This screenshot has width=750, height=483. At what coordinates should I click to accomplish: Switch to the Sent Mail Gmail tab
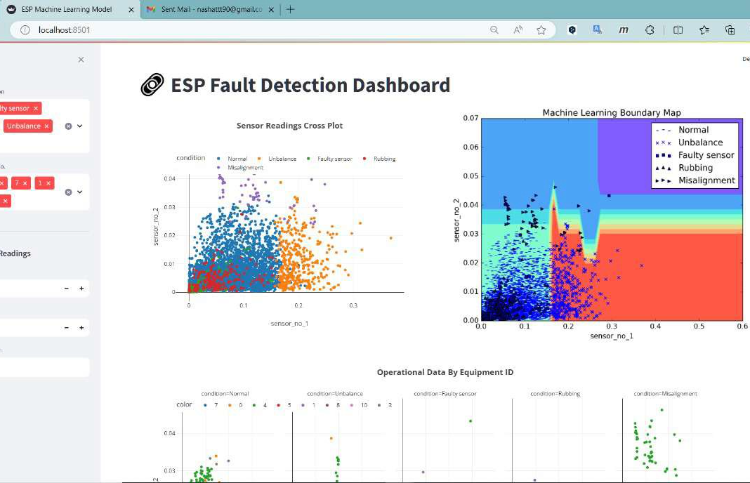205,9
